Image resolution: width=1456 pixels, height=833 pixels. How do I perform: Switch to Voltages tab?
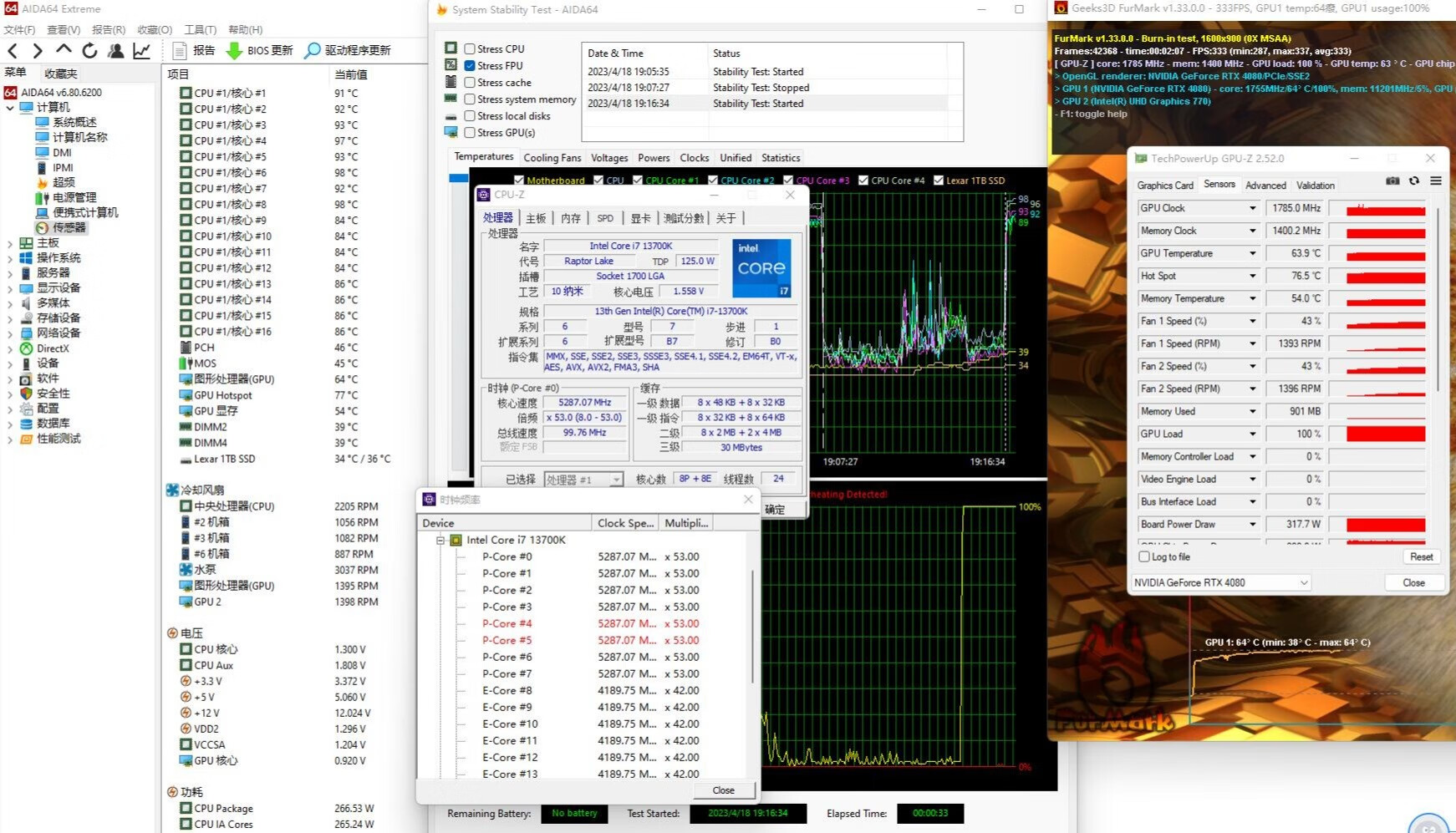pyautogui.click(x=609, y=158)
